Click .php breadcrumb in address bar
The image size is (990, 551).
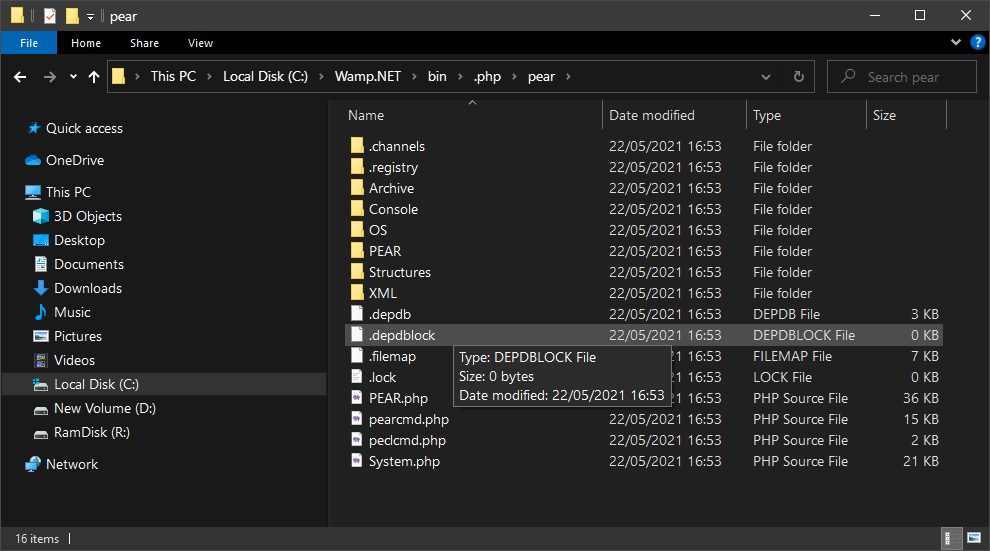pyautogui.click(x=487, y=76)
